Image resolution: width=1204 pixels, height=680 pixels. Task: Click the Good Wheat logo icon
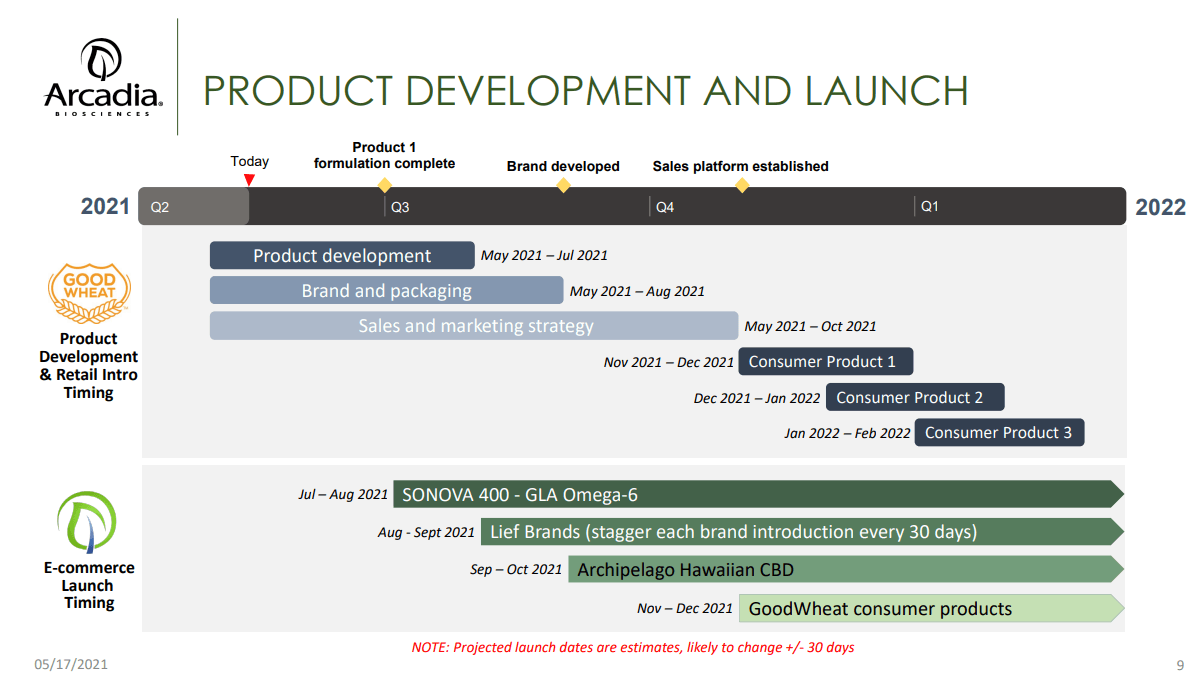[90, 293]
